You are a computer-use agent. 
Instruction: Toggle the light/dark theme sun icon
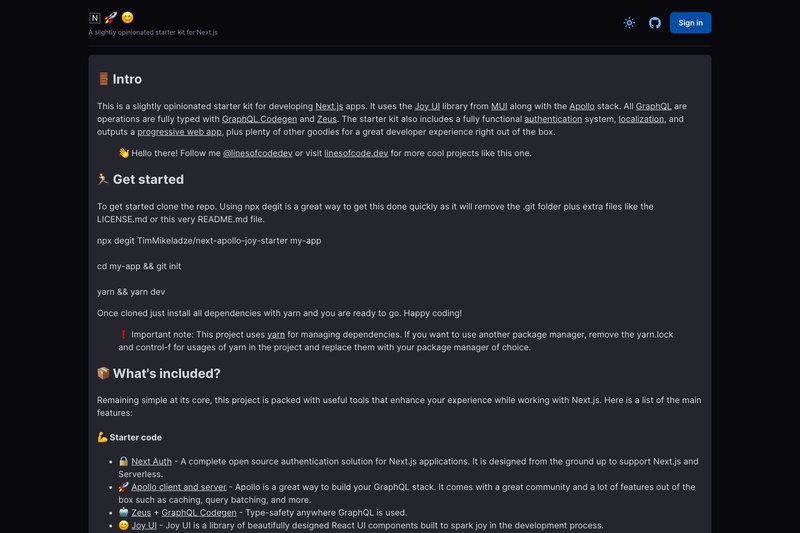(x=629, y=23)
